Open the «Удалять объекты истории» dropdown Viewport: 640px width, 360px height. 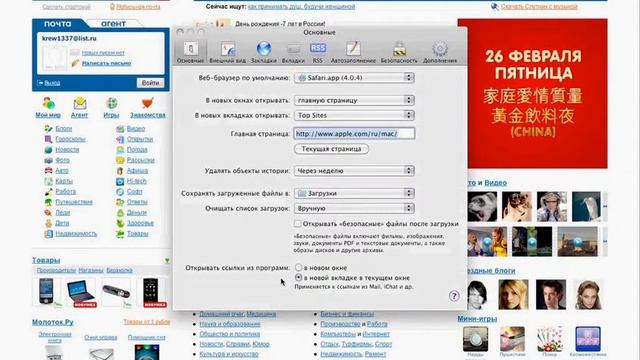click(354, 171)
